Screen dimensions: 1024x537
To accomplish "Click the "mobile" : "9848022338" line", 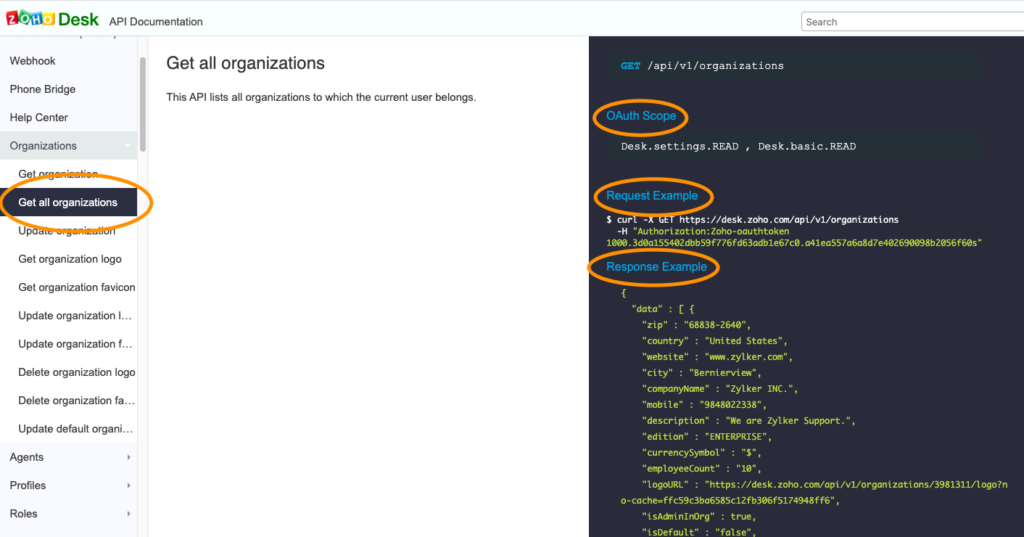I will point(704,405).
